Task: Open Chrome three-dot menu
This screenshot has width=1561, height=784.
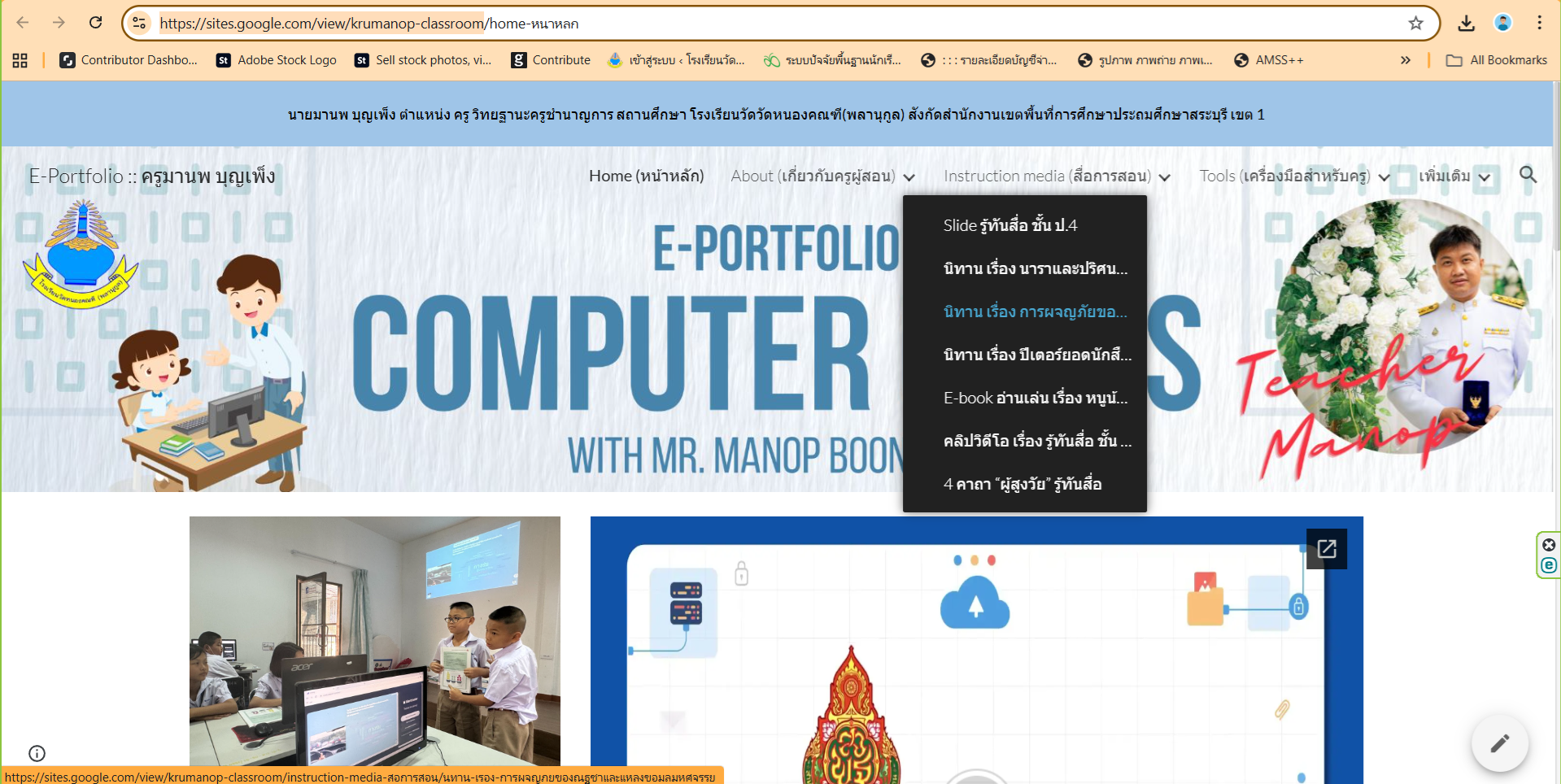Action: [x=1539, y=23]
